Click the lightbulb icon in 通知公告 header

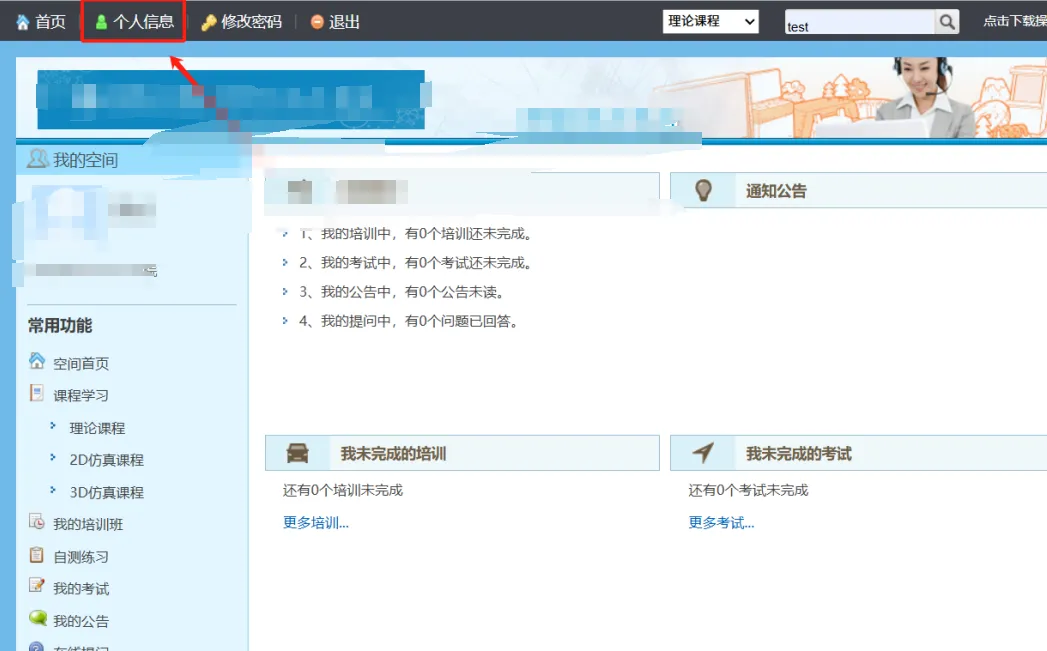click(703, 190)
